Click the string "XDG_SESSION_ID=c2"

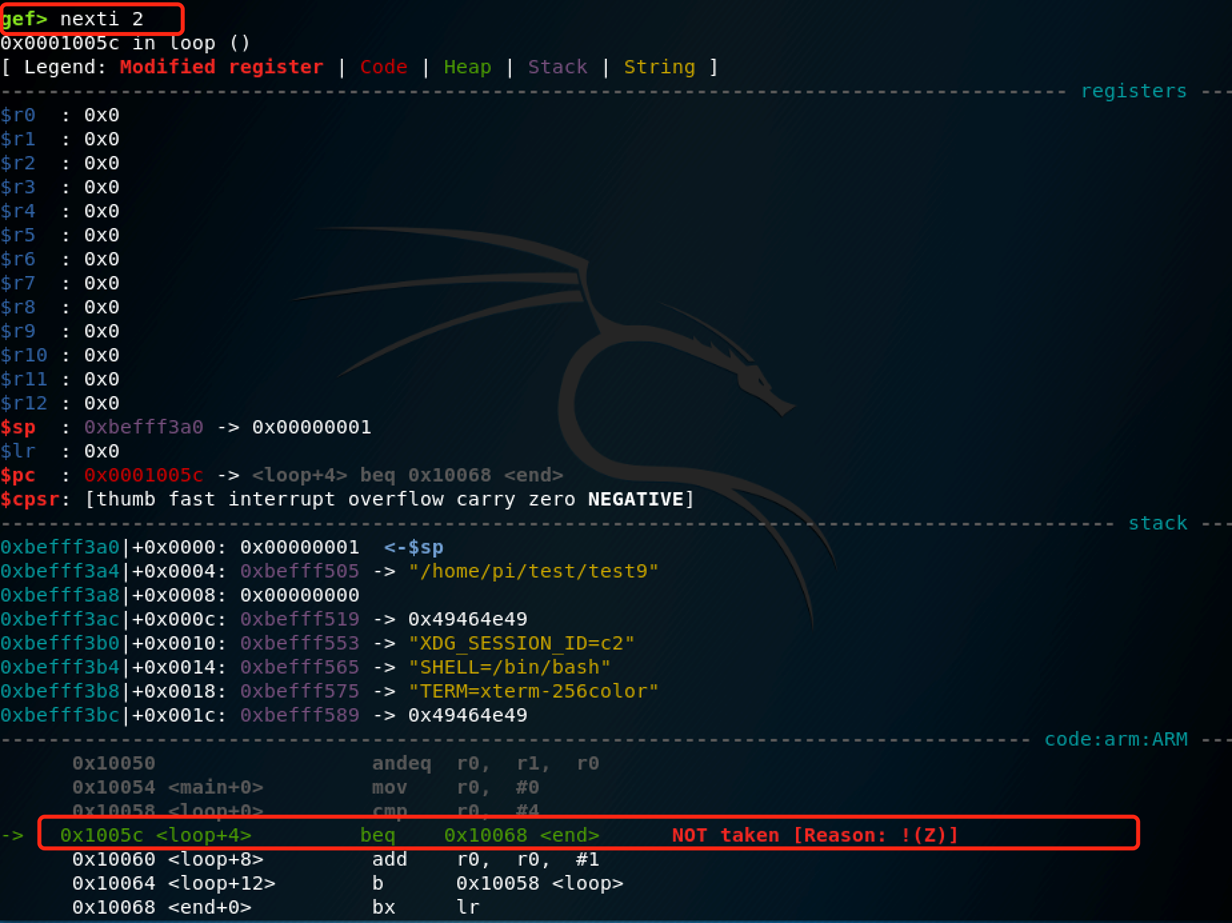522,643
